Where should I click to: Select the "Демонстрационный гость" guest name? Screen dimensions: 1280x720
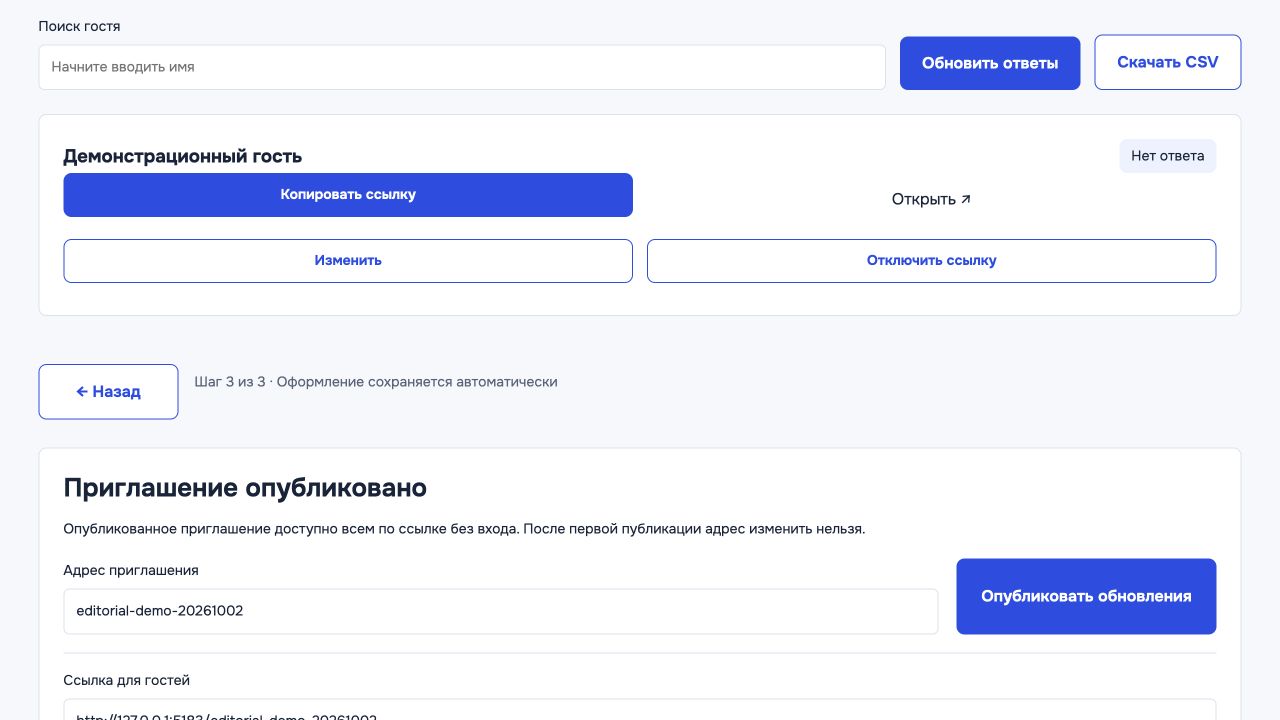[x=183, y=156]
